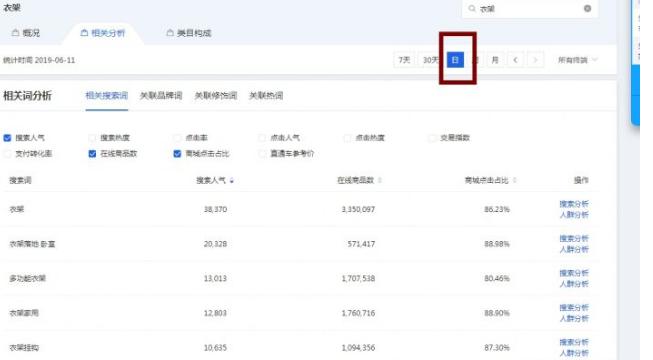The width and height of the screenshot is (653, 360).
Task: Click the 相关词分析 section heading
Action: [27, 95]
